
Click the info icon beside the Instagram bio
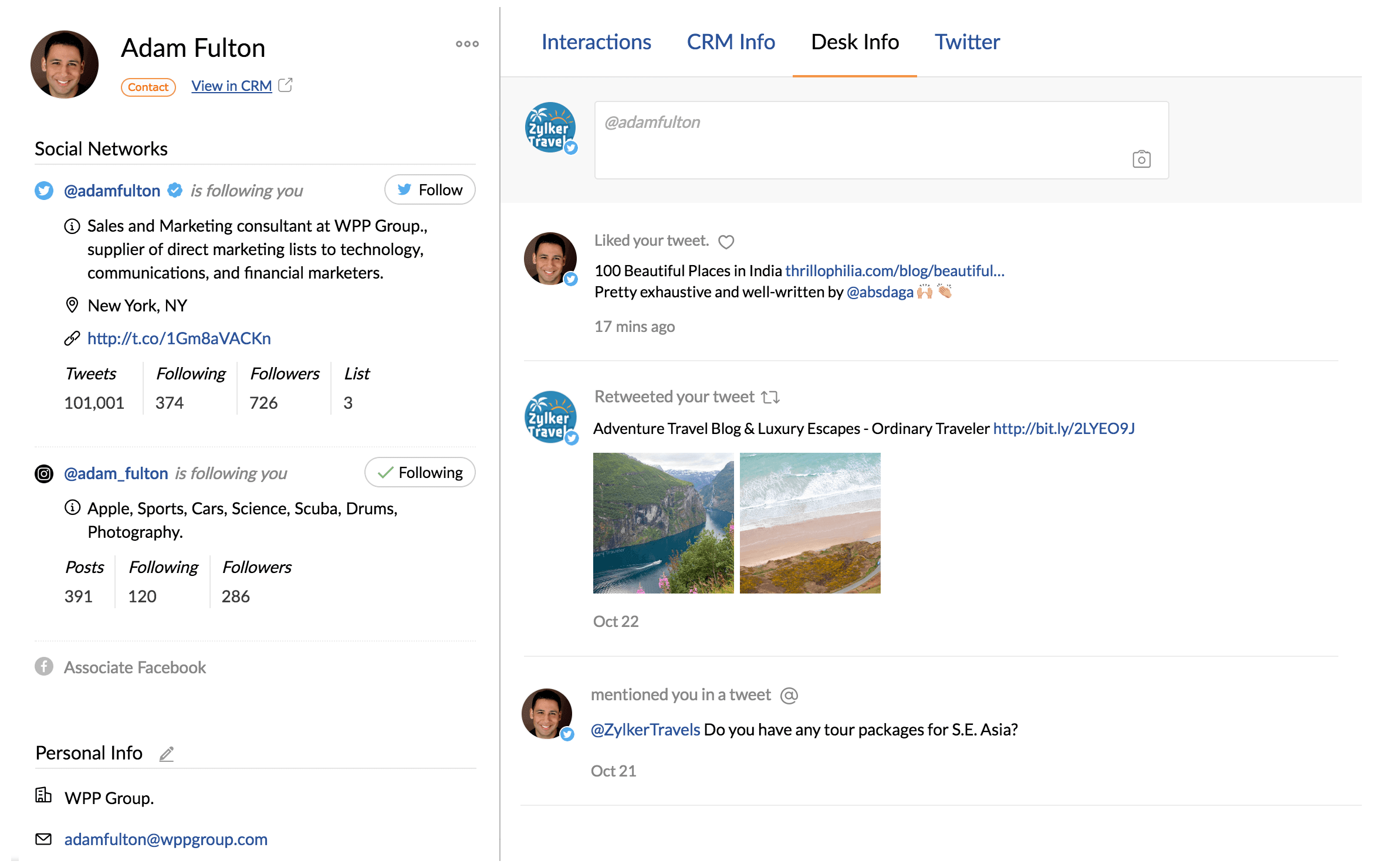click(72, 508)
